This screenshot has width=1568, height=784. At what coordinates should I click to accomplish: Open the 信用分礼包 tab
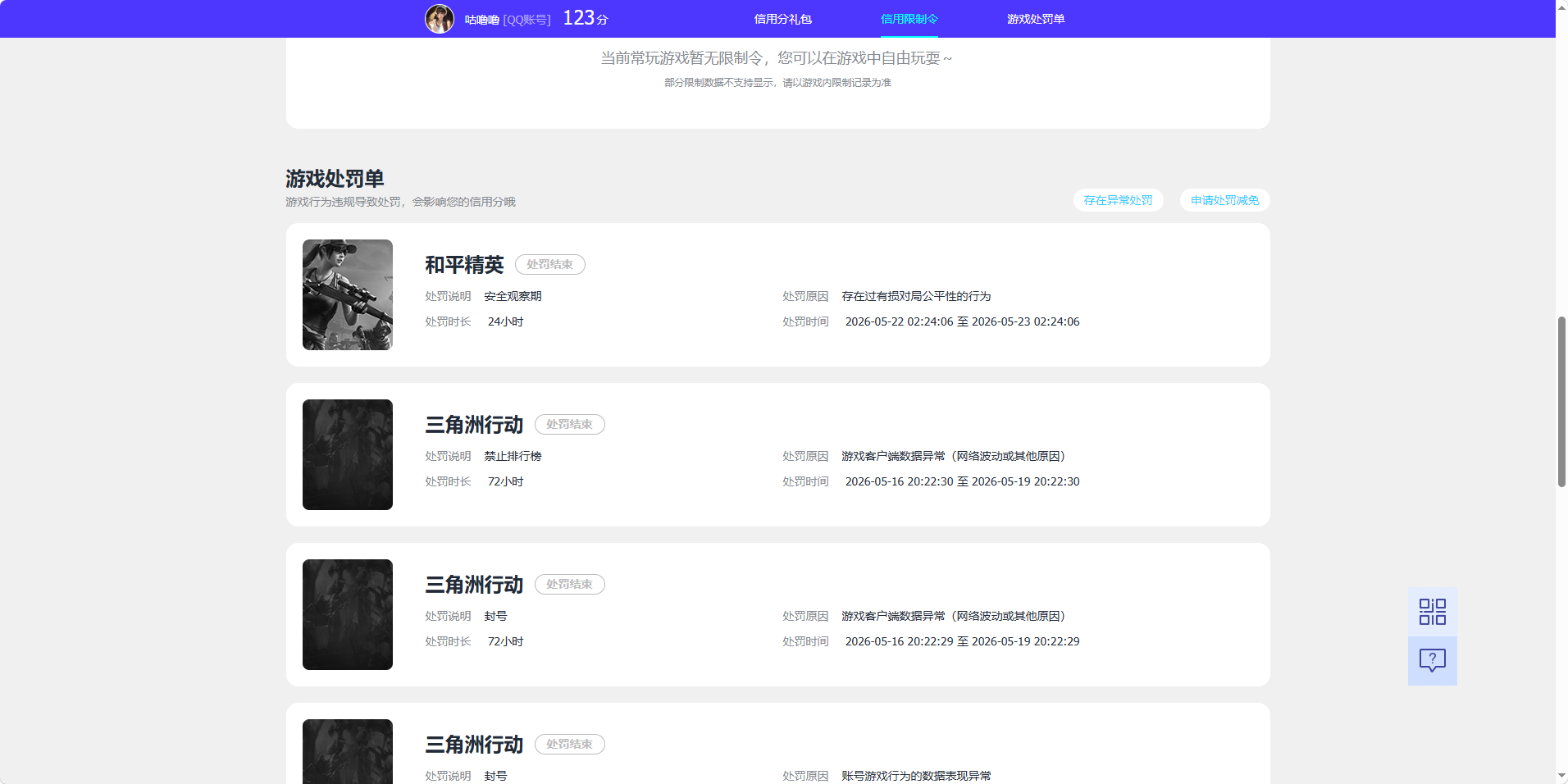pyautogui.click(x=782, y=19)
